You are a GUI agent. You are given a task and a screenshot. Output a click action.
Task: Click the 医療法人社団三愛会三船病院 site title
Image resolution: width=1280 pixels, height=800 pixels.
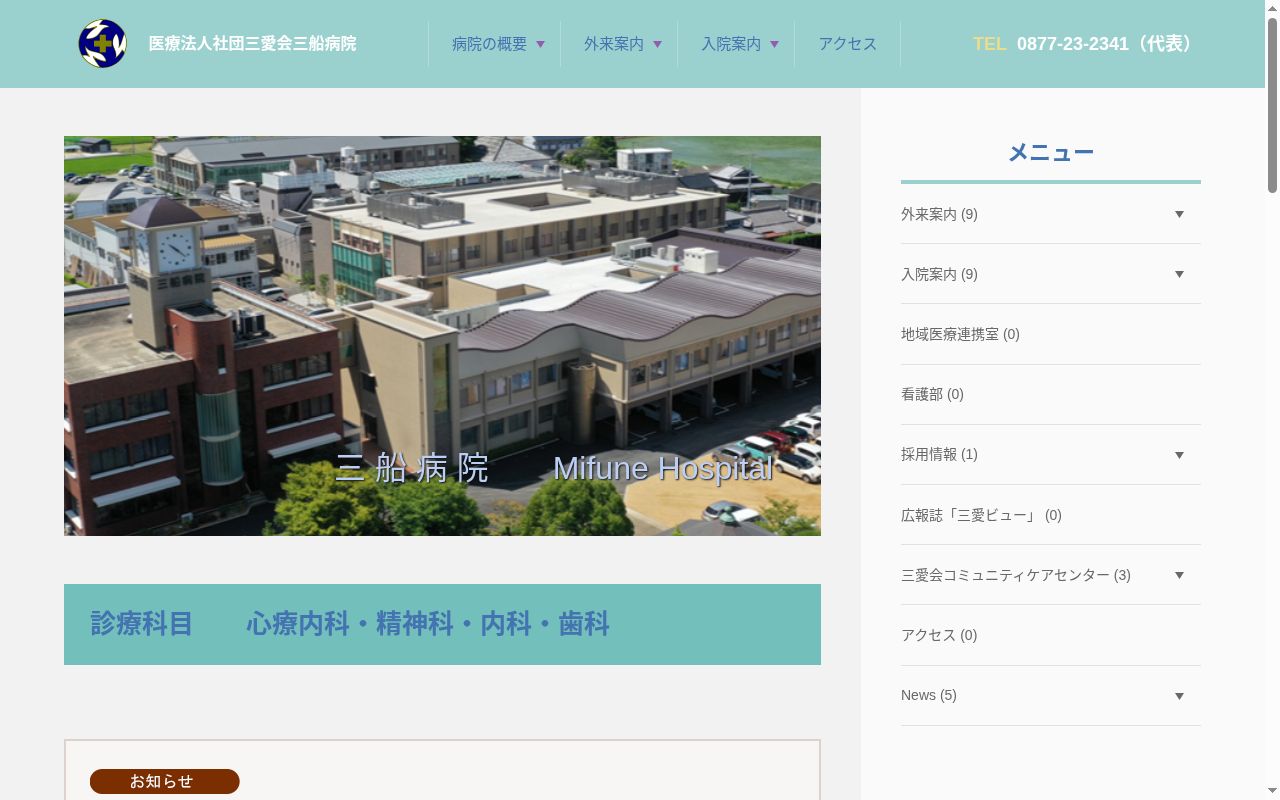click(x=252, y=44)
